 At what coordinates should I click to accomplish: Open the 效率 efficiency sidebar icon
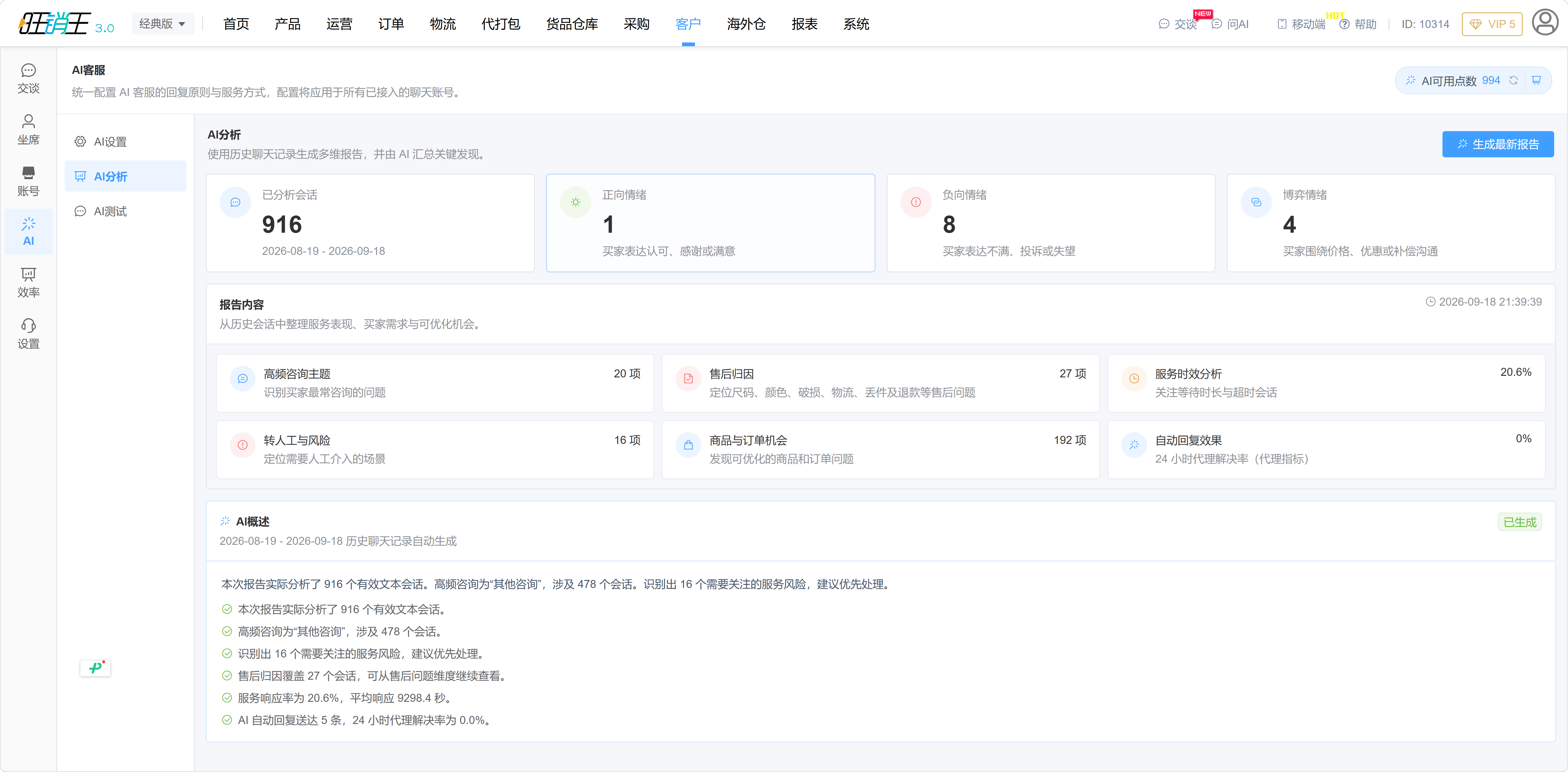tap(28, 283)
